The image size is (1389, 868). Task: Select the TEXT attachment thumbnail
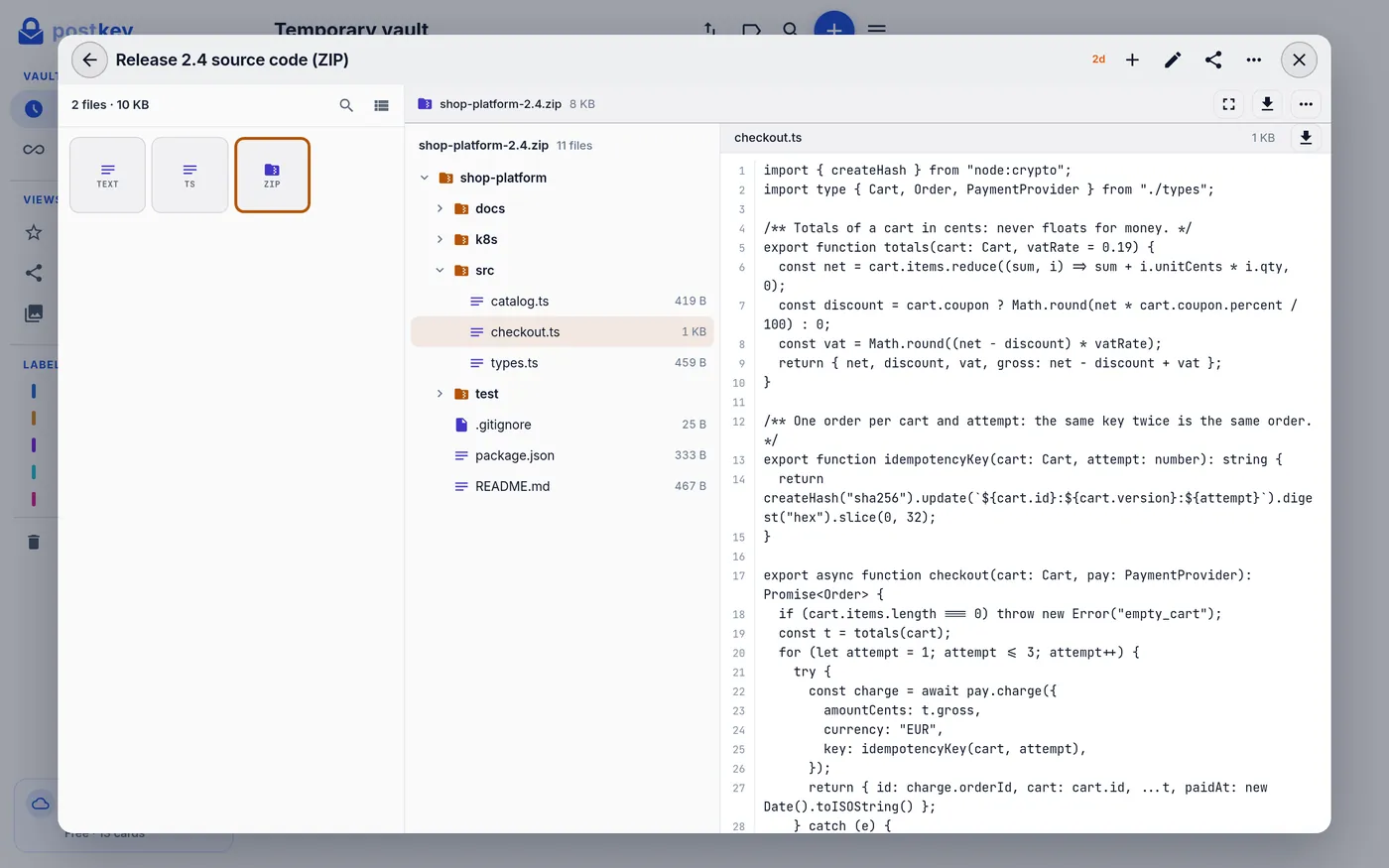tap(107, 175)
